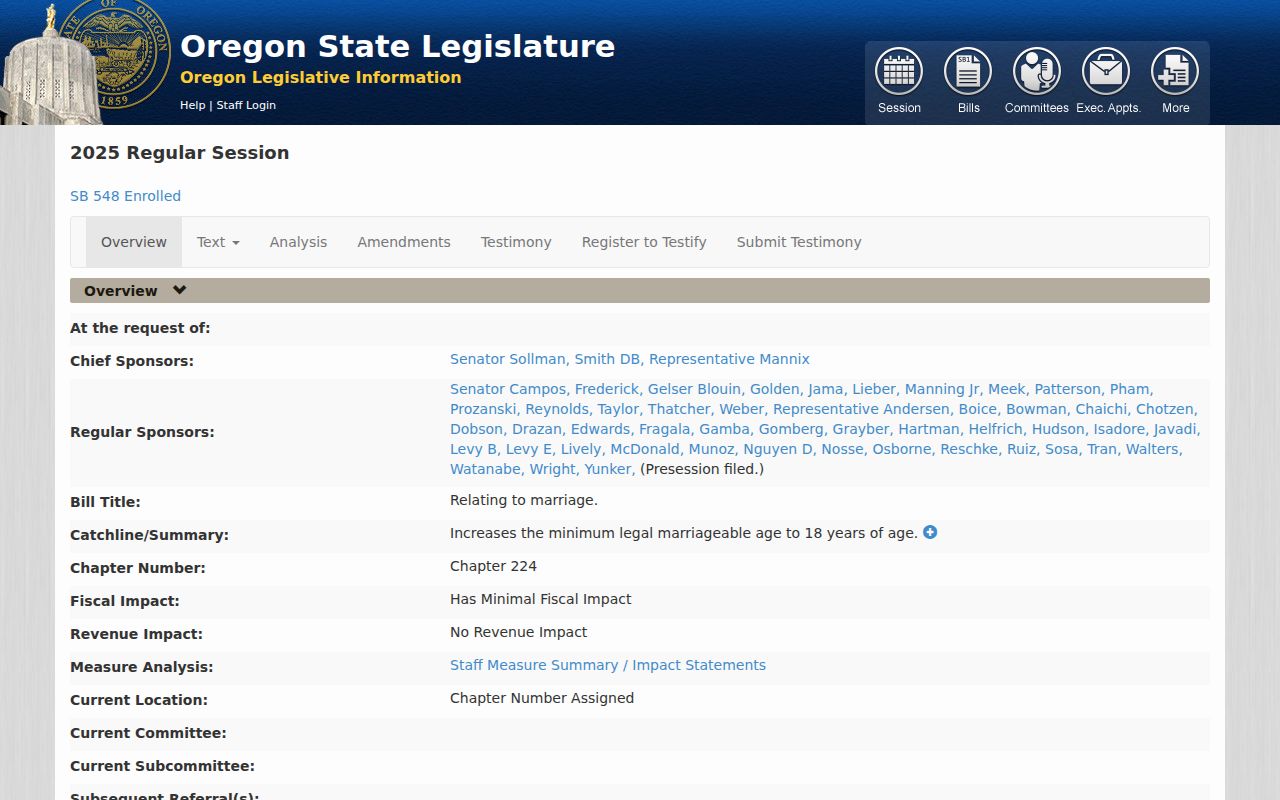
Task: Select the Overview tab
Action: (134, 242)
